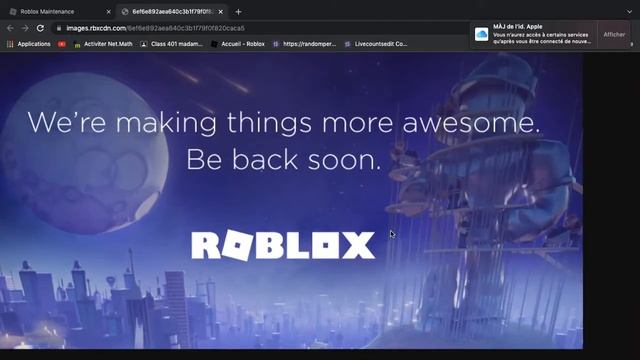Open the YouTube bookmark icon
Image resolution: width=640 pixels, height=360 pixels.
pos(62,44)
